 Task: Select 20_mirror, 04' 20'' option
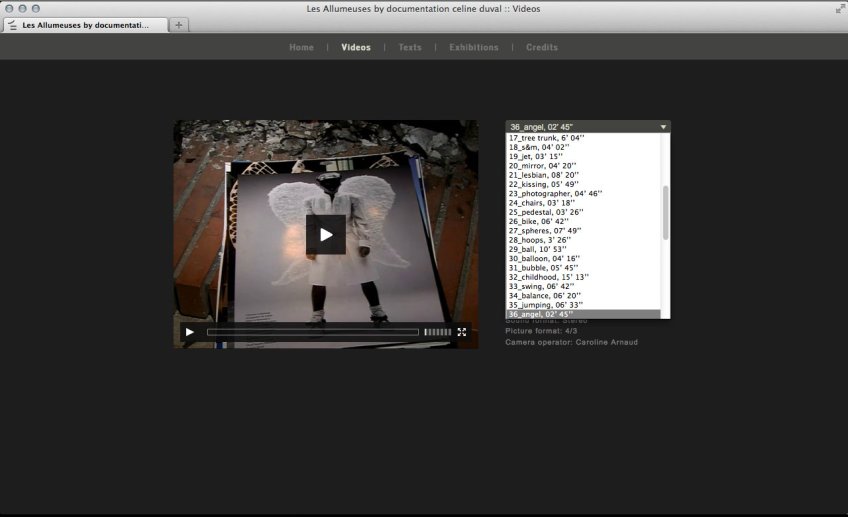(x=583, y=165)
